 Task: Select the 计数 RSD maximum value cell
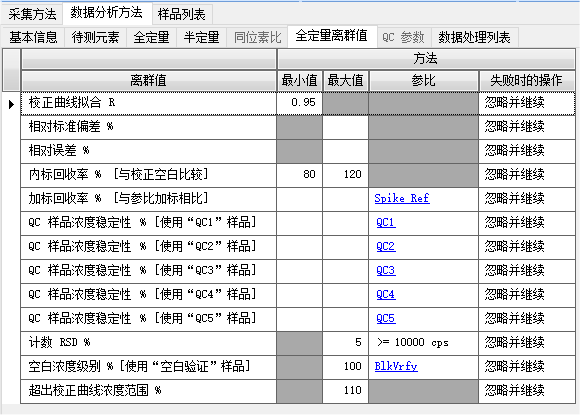345,342
